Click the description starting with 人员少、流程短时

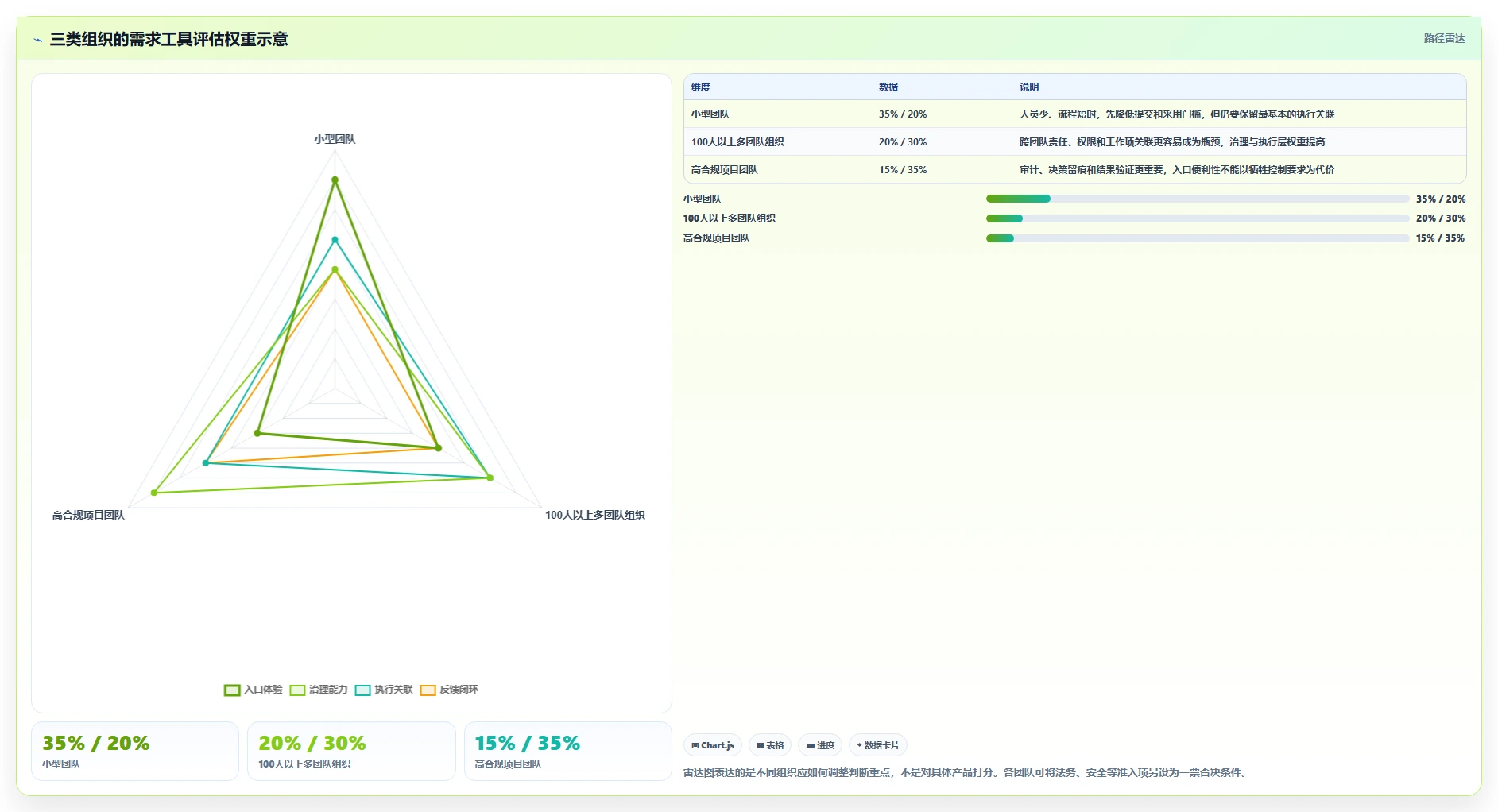[1177, 114]
